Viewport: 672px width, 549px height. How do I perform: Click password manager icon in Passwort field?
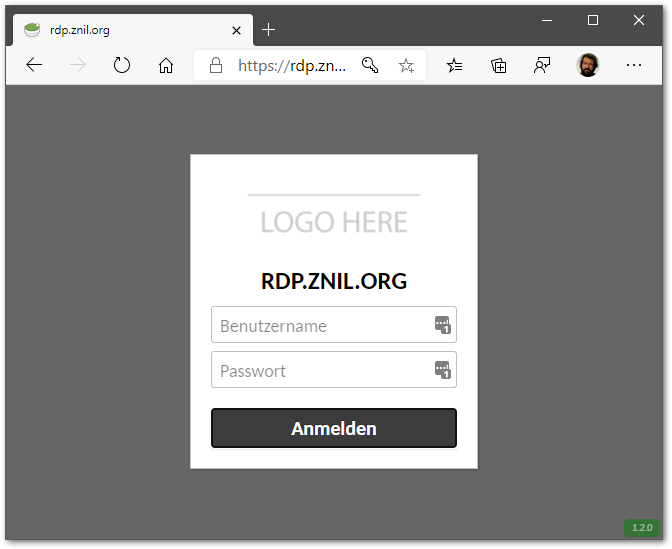click(x=443, y=371)
